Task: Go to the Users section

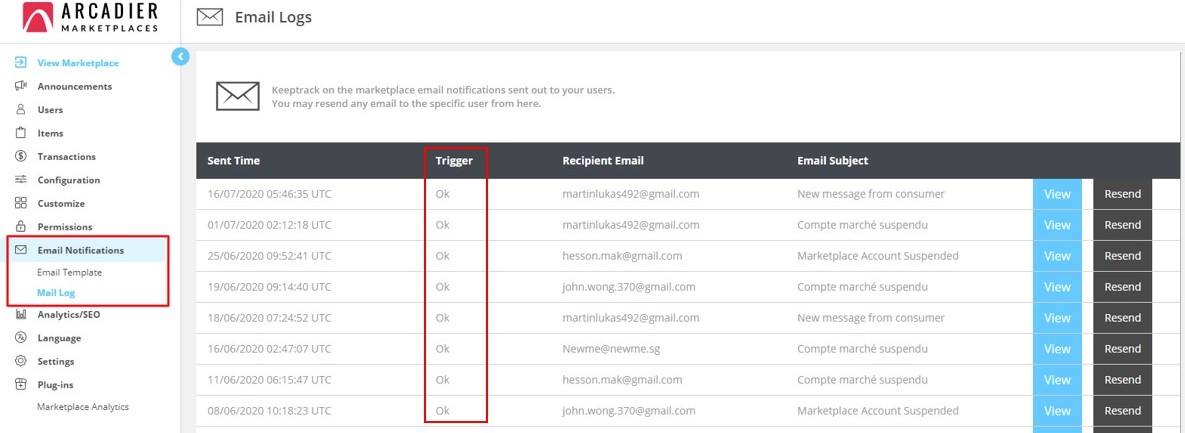Action: coord(51,110)
